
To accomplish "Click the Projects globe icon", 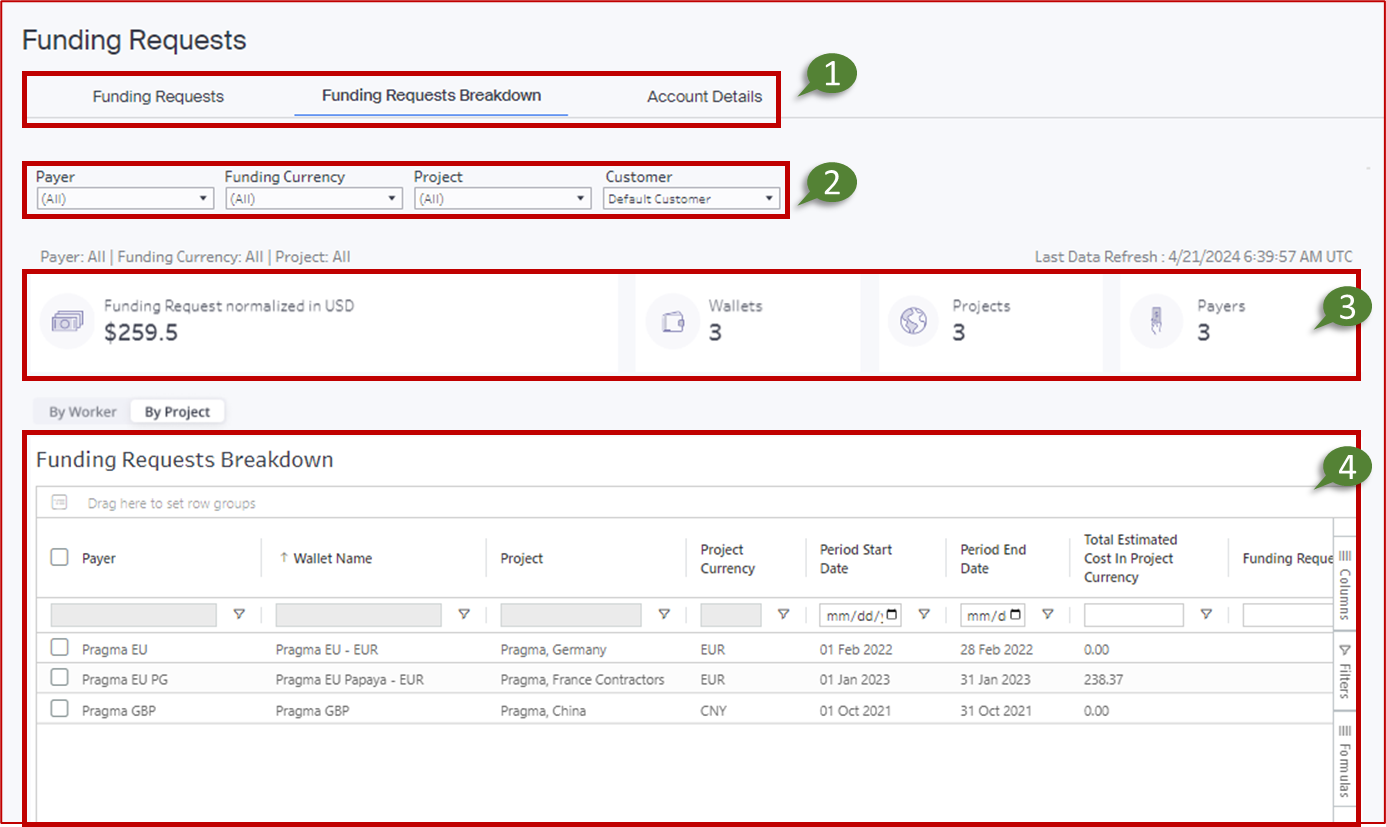I will coord(914,321).
